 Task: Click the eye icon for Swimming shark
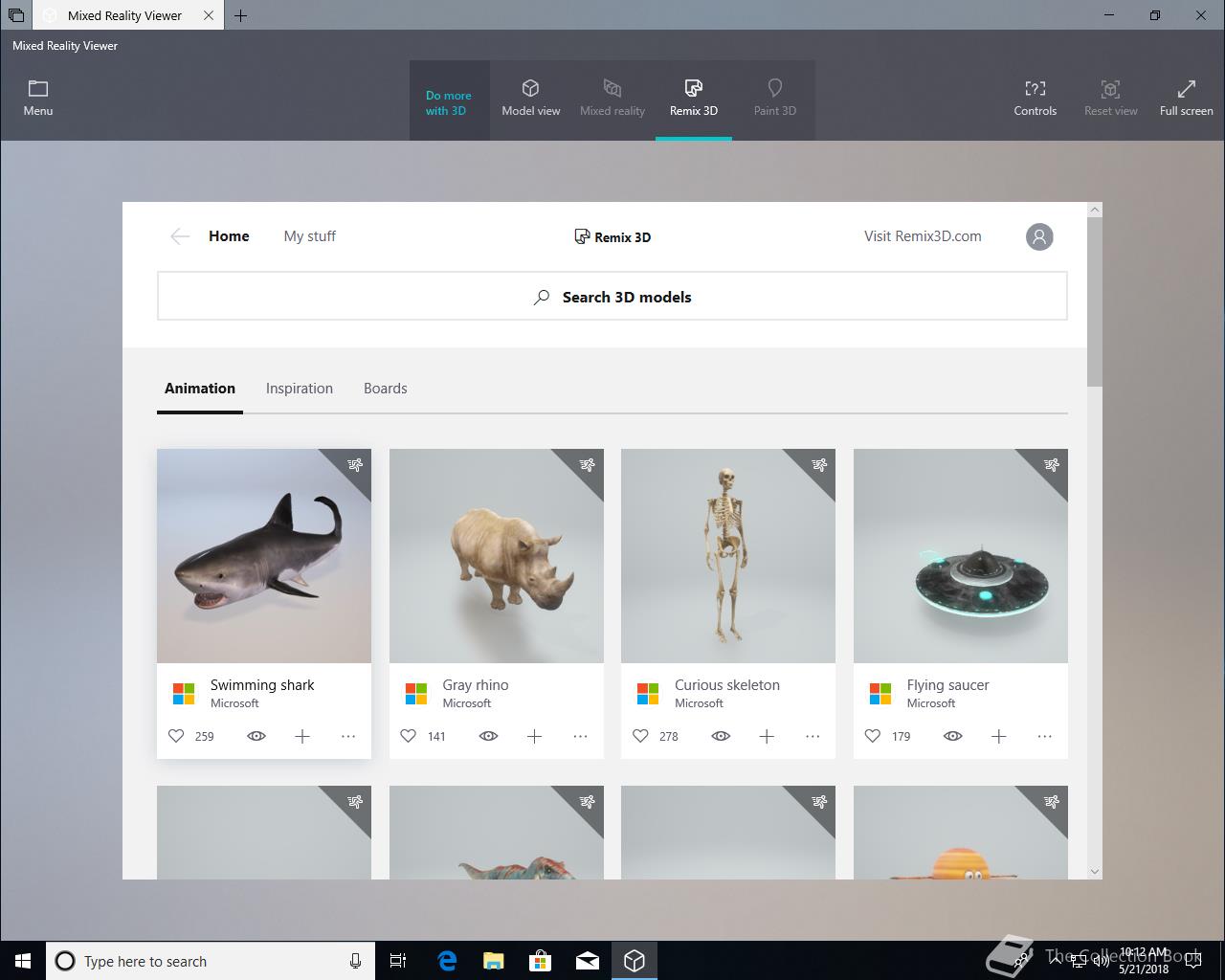[256, 736]
